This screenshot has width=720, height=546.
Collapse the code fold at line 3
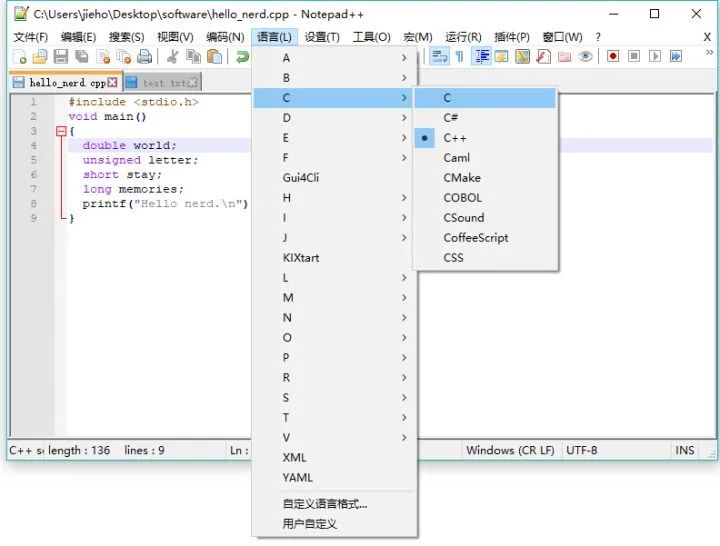61,131
